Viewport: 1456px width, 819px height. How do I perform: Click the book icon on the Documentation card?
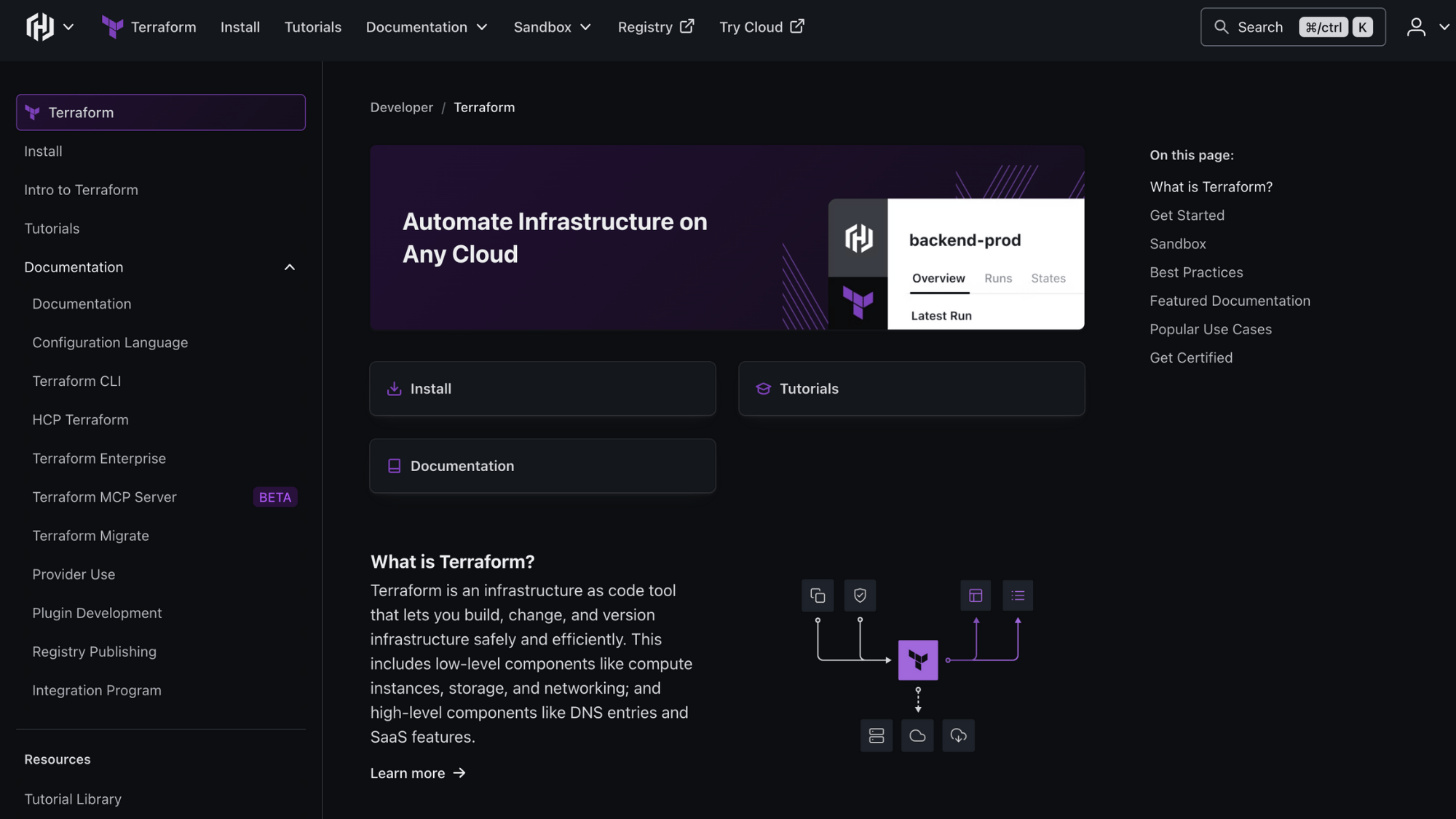tap(394, 465)
